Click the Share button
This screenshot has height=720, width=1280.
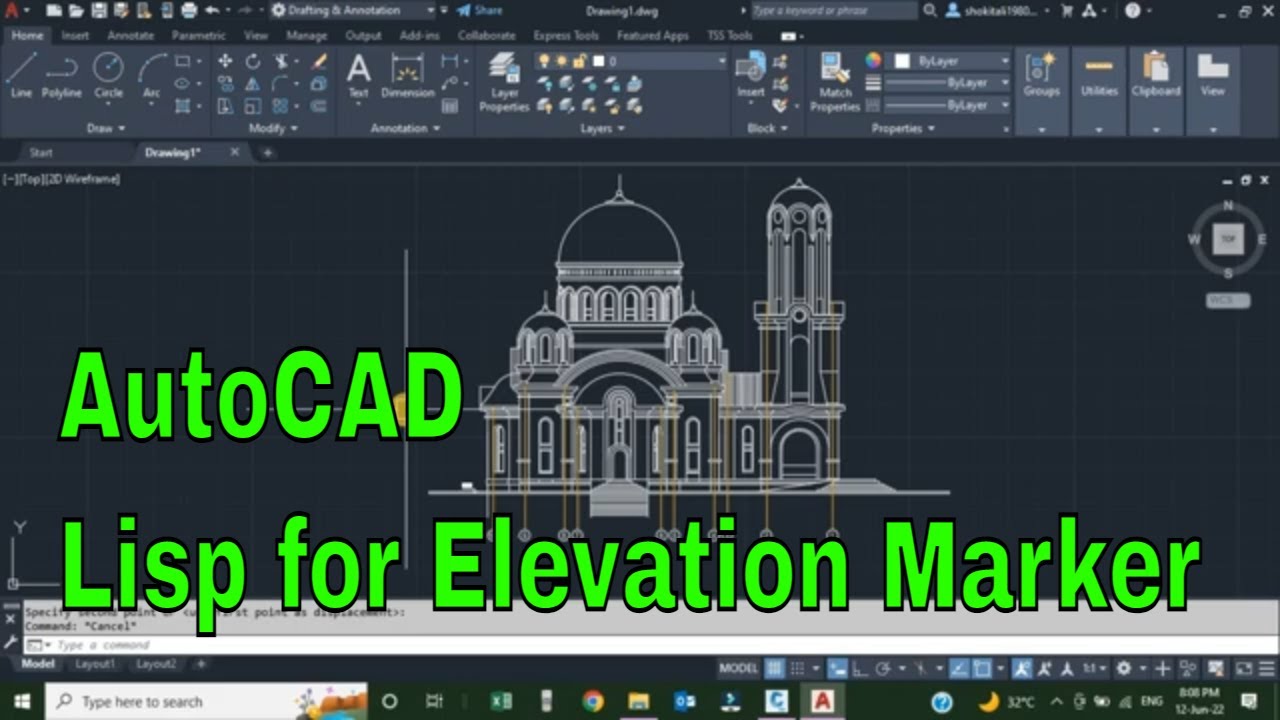click(x=479, y=10)
